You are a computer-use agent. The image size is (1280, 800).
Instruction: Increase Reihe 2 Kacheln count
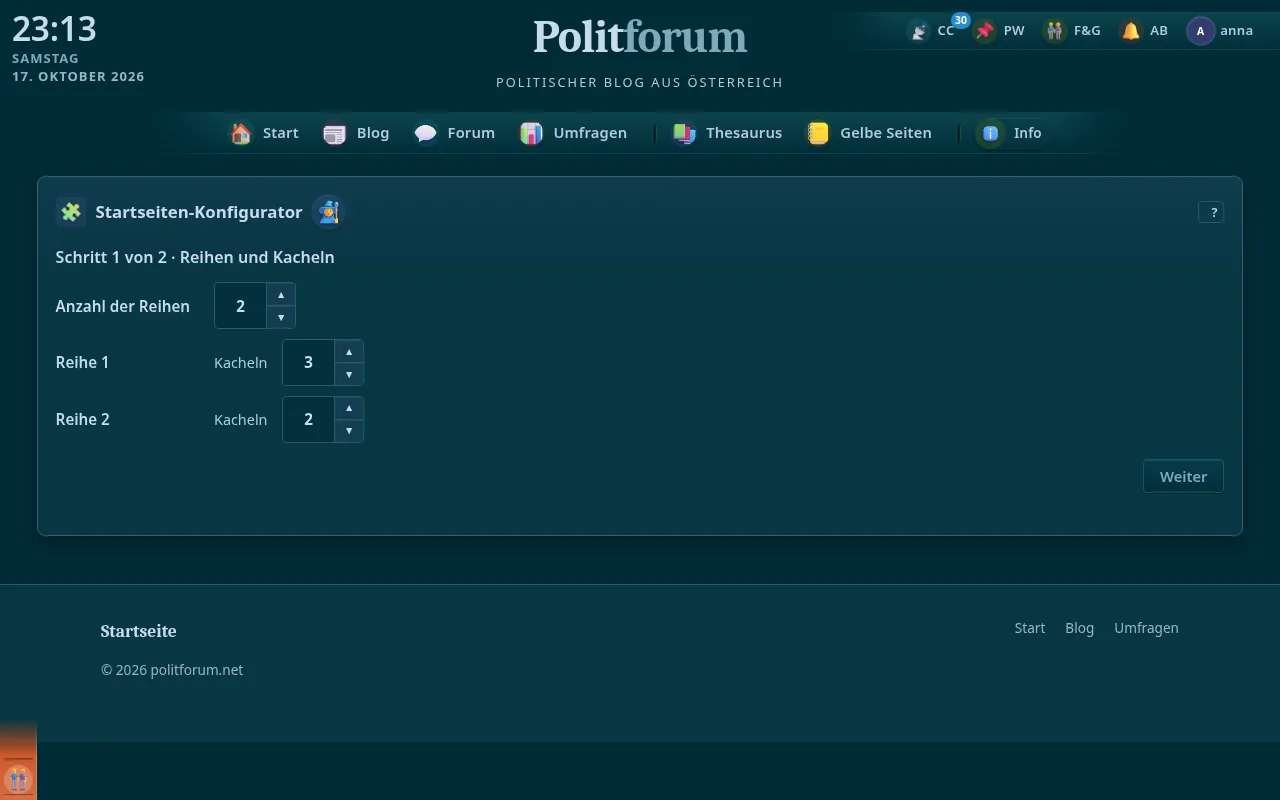pos(349,409)
